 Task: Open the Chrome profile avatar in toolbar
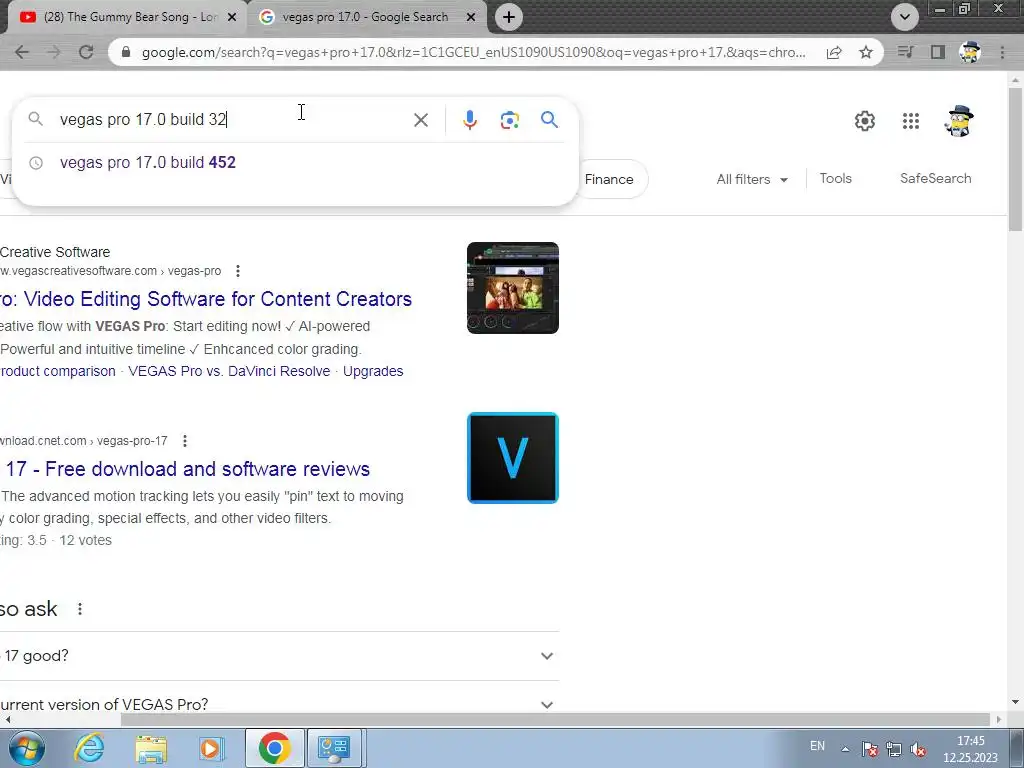970,52
